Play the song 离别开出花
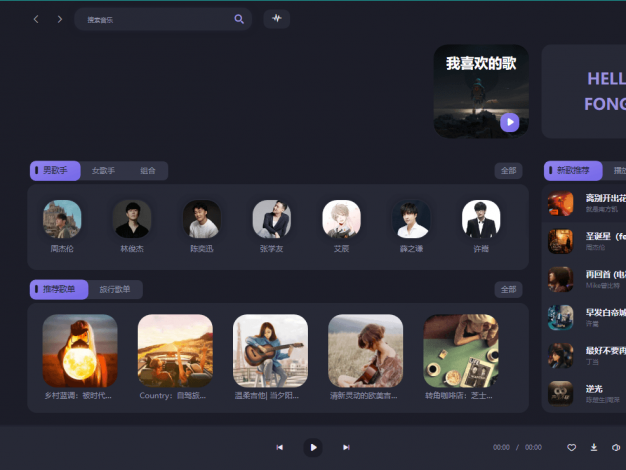 pyautogui.click(x=586, y=203)
